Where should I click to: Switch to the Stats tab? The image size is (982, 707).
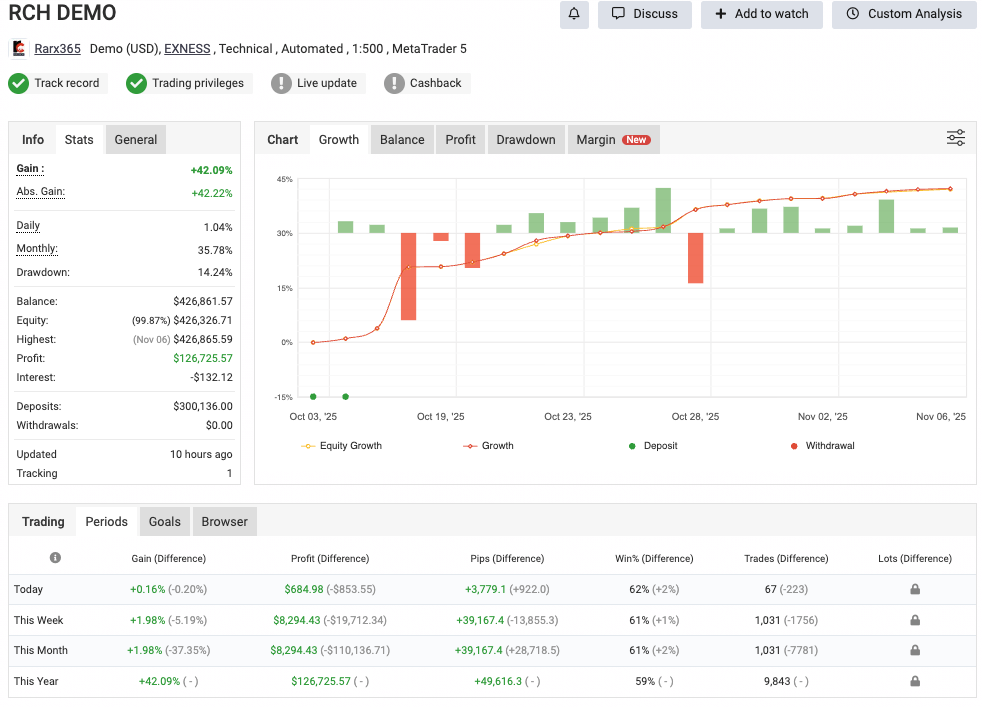(78, 139)
